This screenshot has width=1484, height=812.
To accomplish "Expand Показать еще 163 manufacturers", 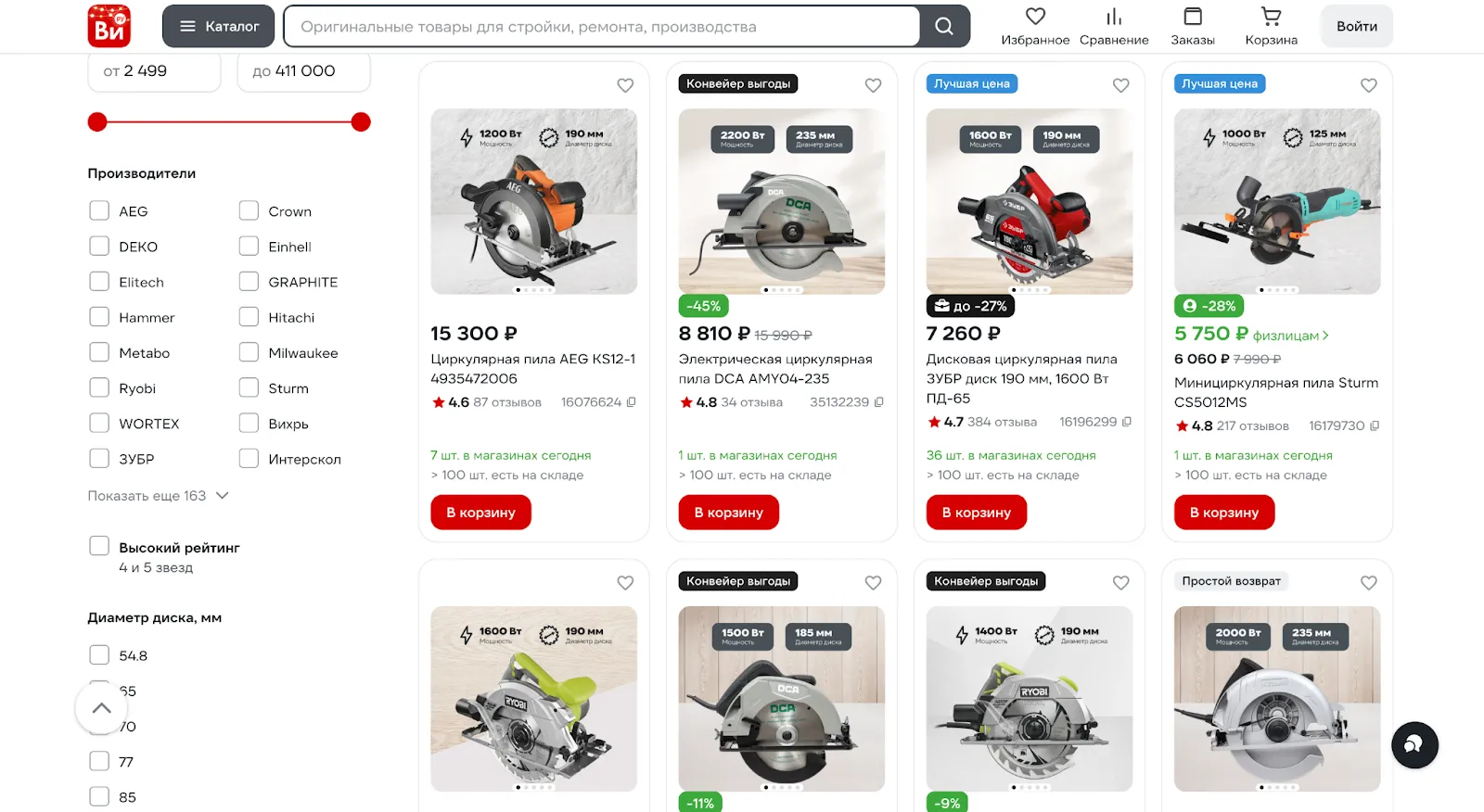I will [158, 496].
